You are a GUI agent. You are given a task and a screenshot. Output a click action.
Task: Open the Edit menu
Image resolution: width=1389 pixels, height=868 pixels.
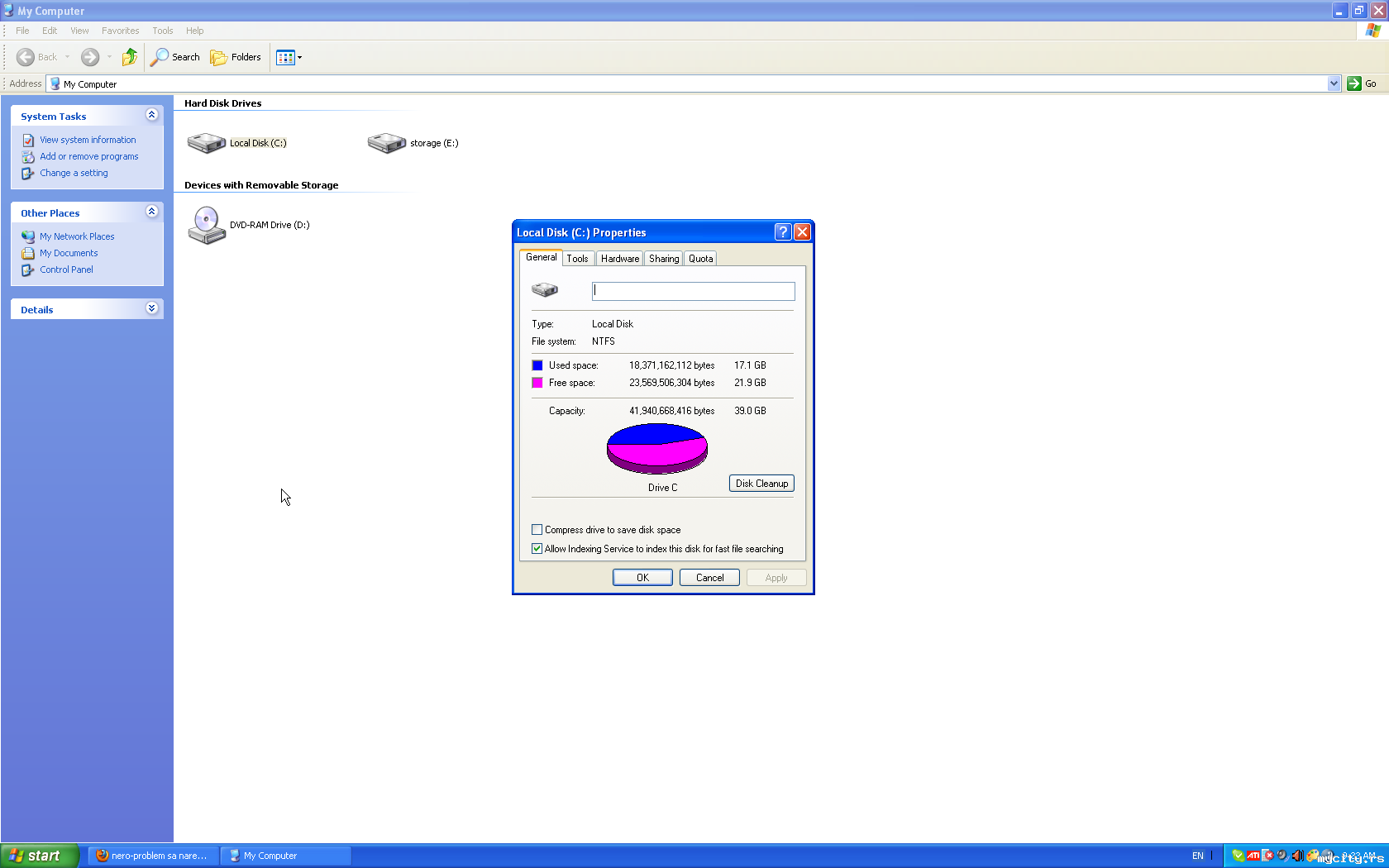click(50, 31)
